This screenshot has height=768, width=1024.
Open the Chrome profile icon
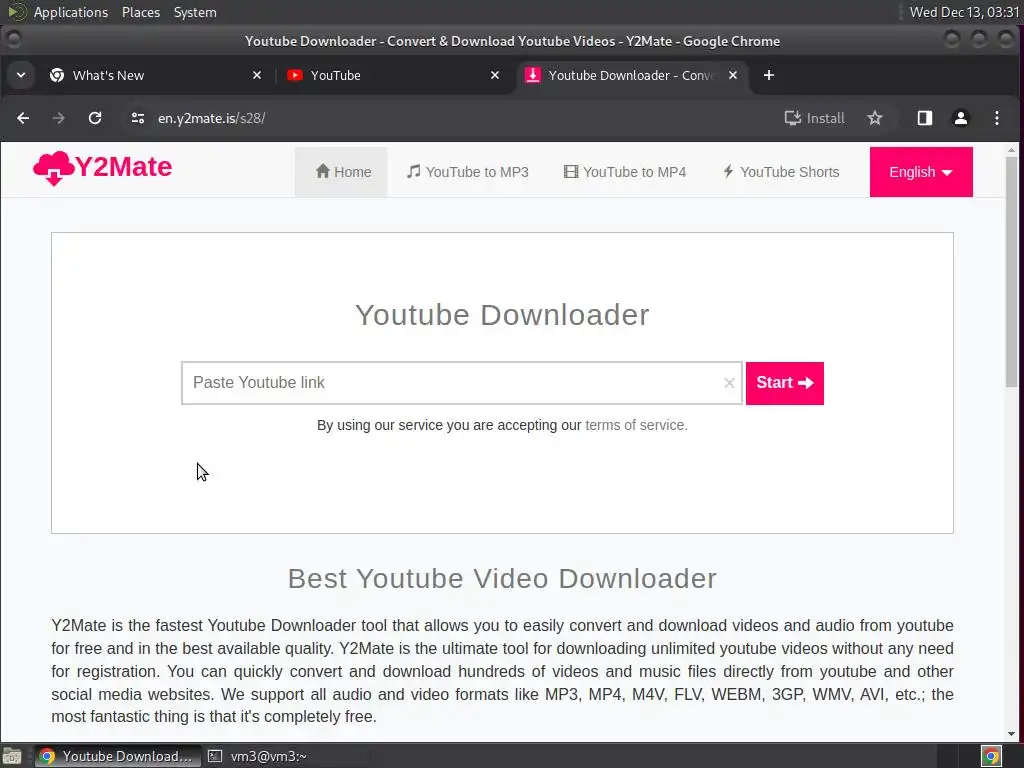point(961,118)
